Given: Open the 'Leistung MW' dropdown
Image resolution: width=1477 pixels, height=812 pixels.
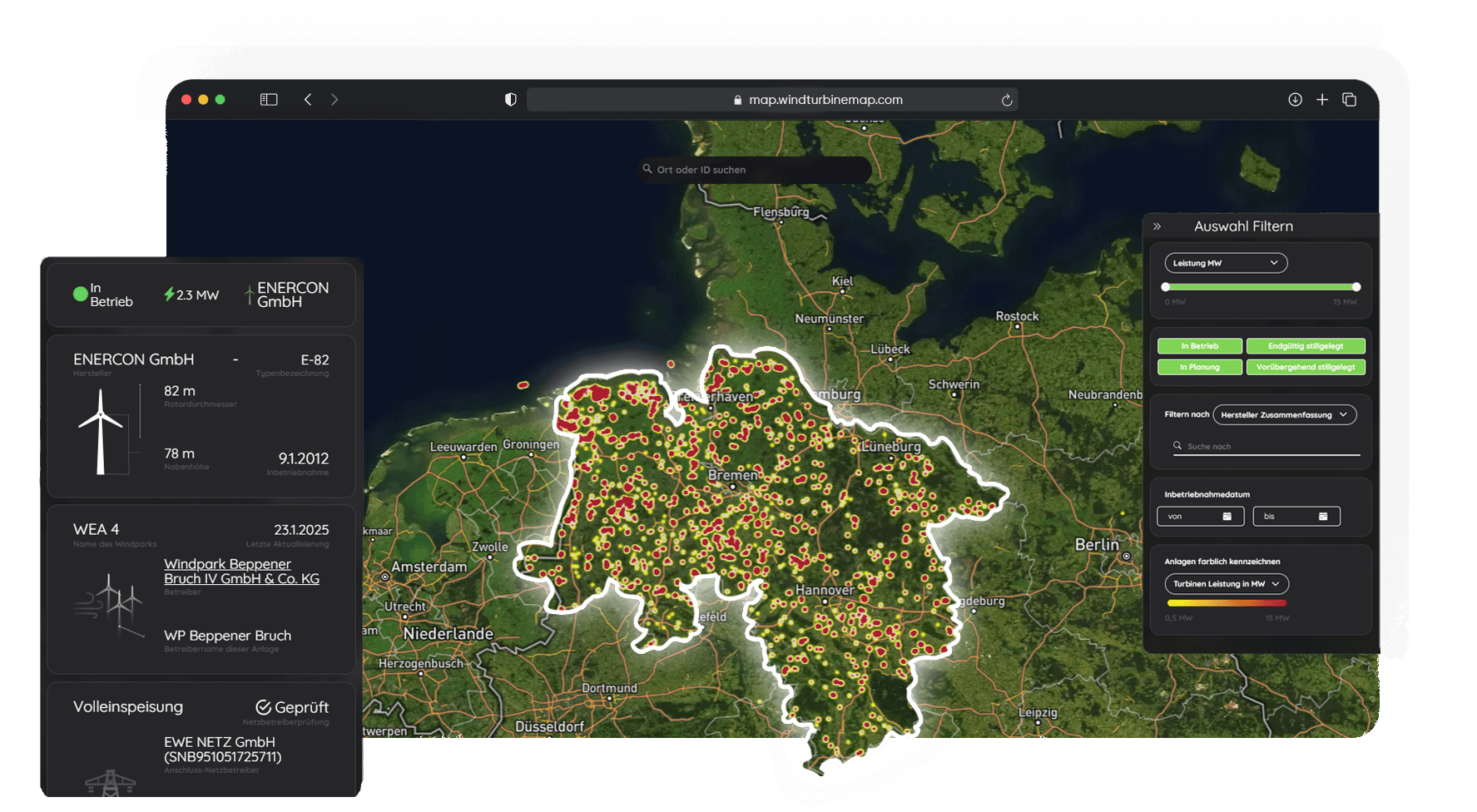Looking at the screenshot, I should click(1225, 263).
